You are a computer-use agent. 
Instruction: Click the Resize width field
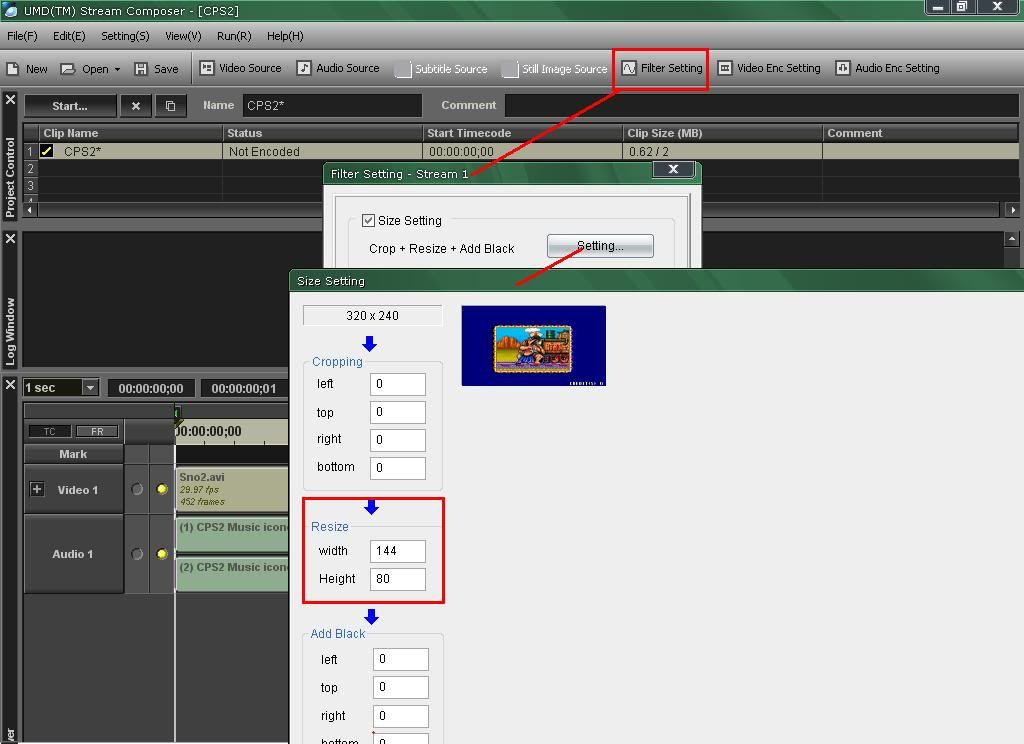click(398, 551)
